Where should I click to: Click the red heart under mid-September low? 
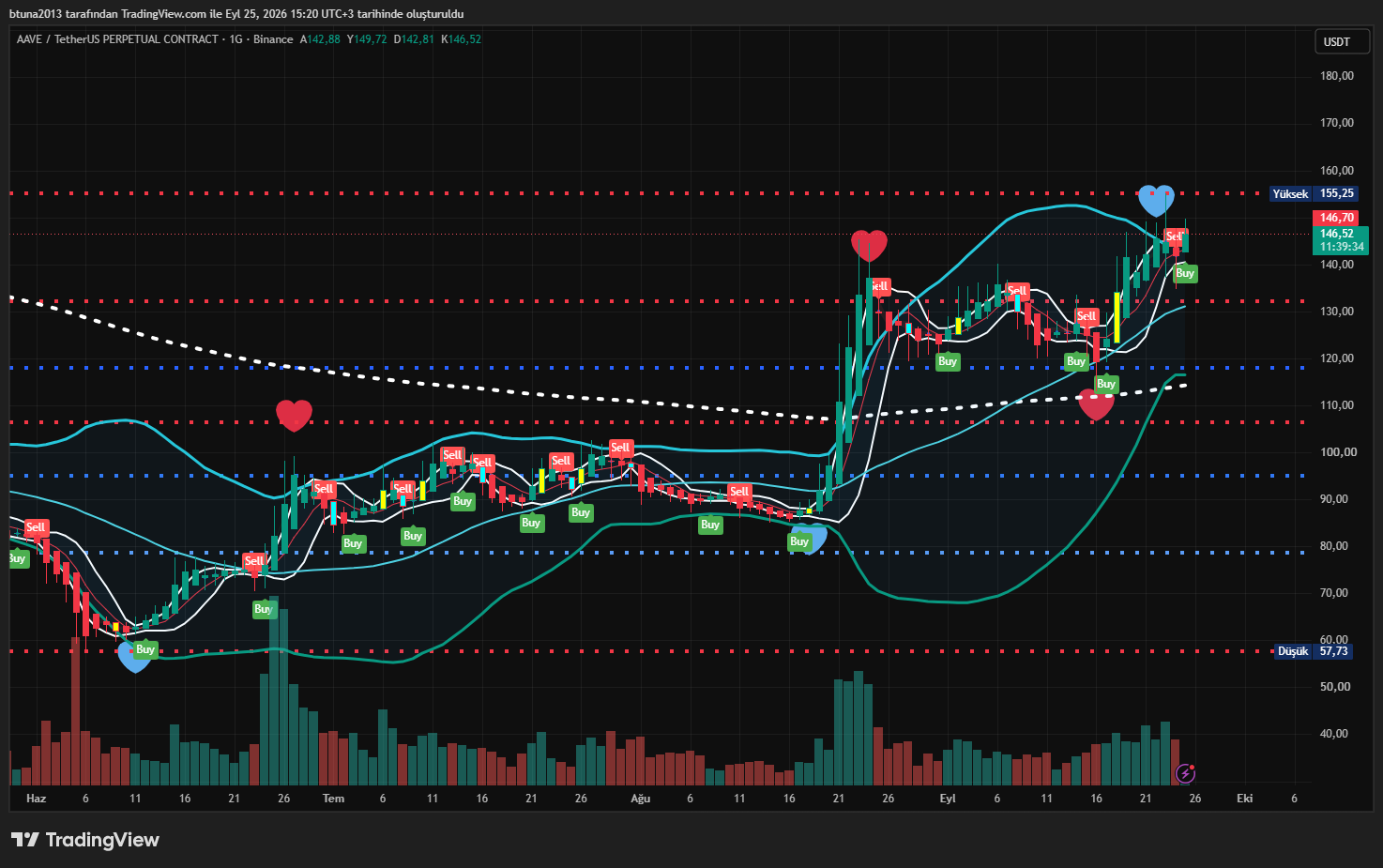(x=1096, y=404)
